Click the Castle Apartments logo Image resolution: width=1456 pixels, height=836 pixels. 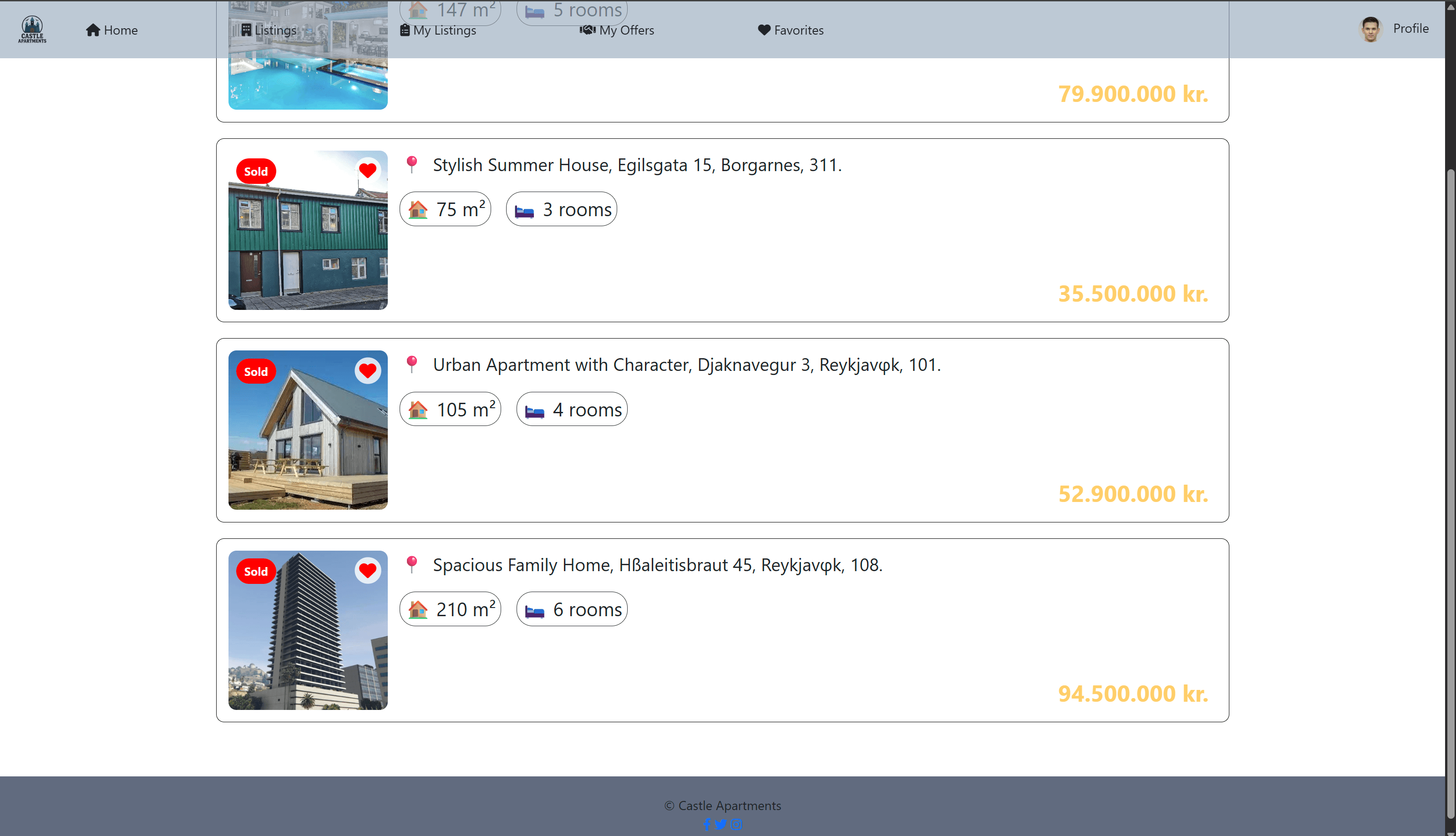(x=32, y=29)
